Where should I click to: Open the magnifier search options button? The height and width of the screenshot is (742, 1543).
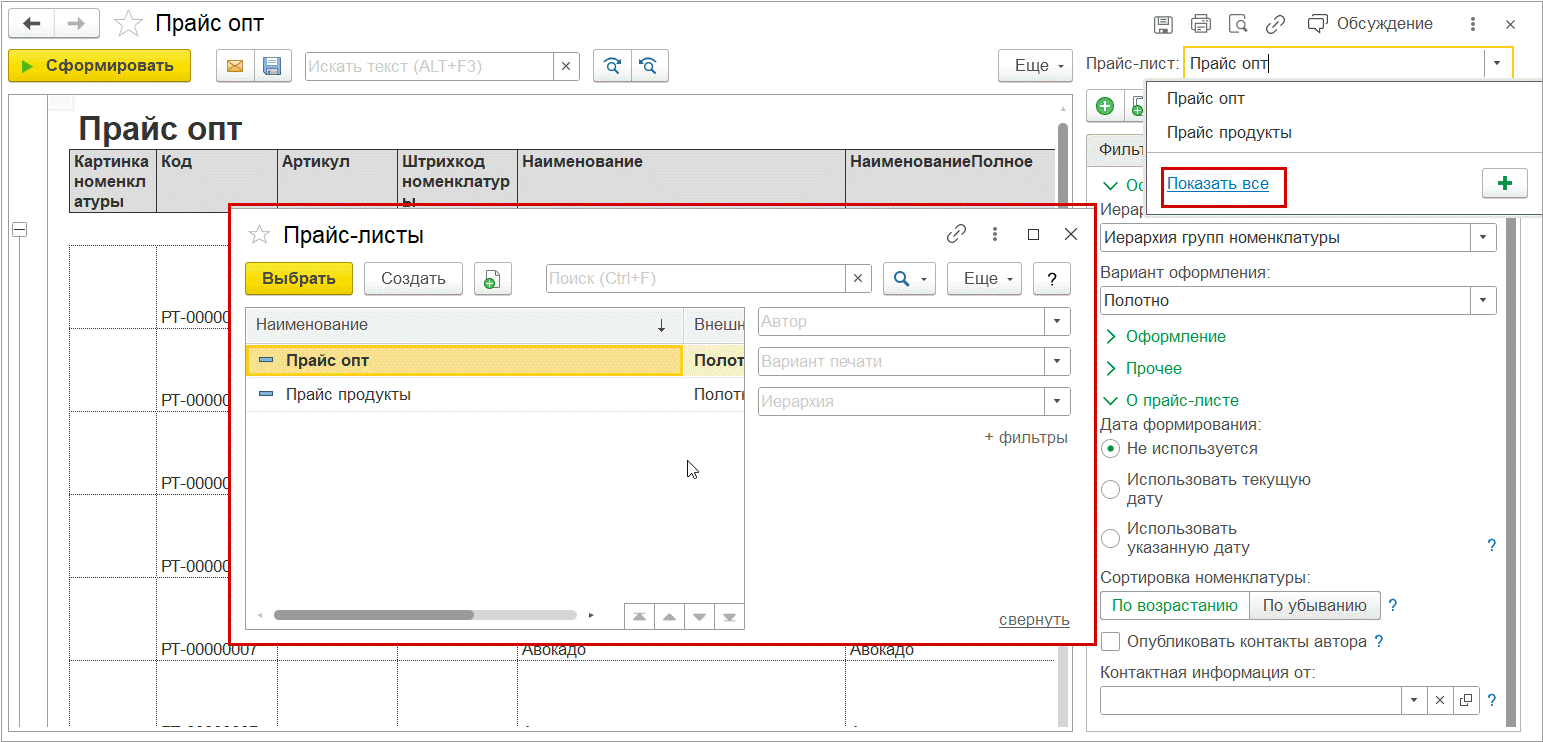click(909, 279)
